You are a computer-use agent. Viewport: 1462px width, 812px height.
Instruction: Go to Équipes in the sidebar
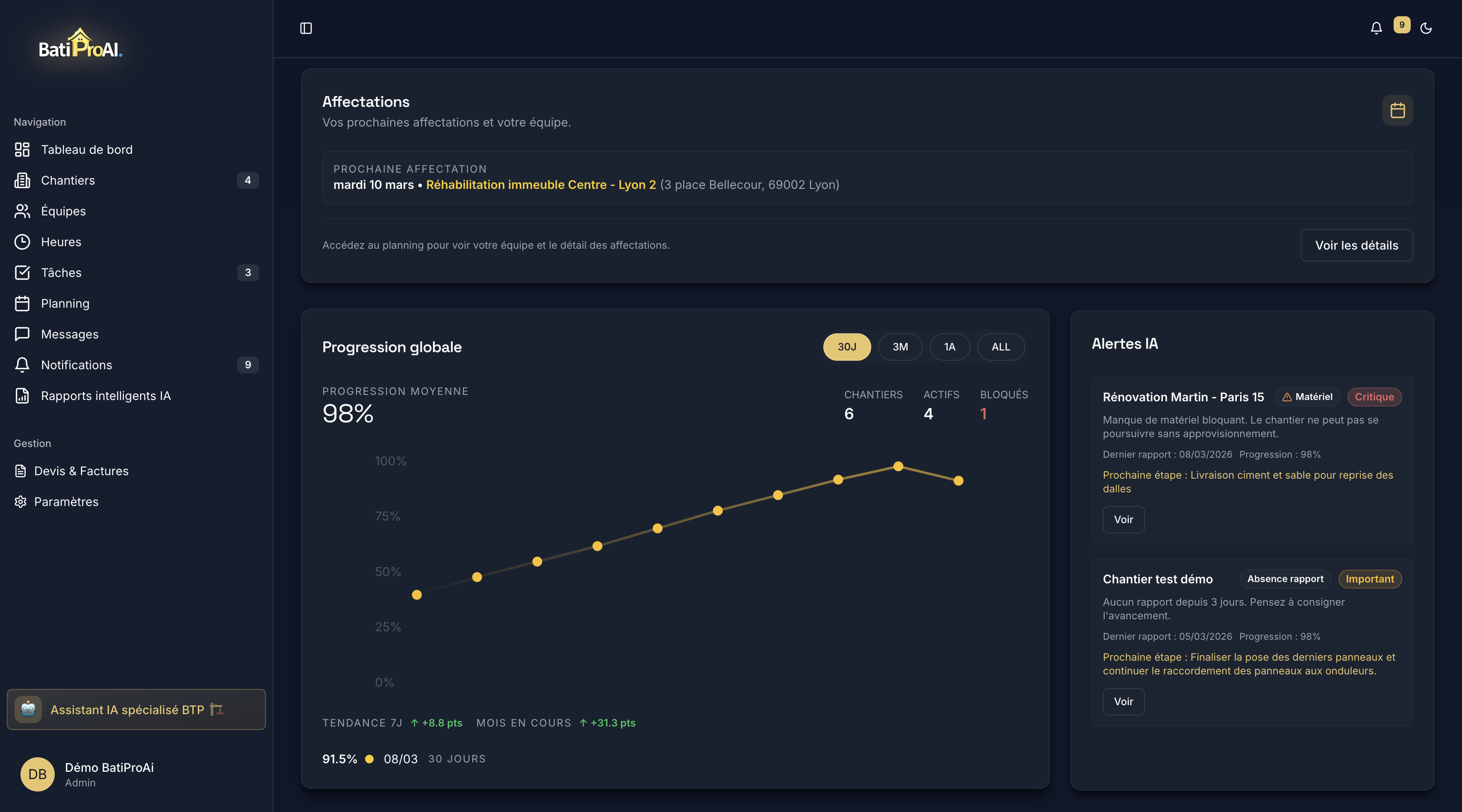point(64,211)
